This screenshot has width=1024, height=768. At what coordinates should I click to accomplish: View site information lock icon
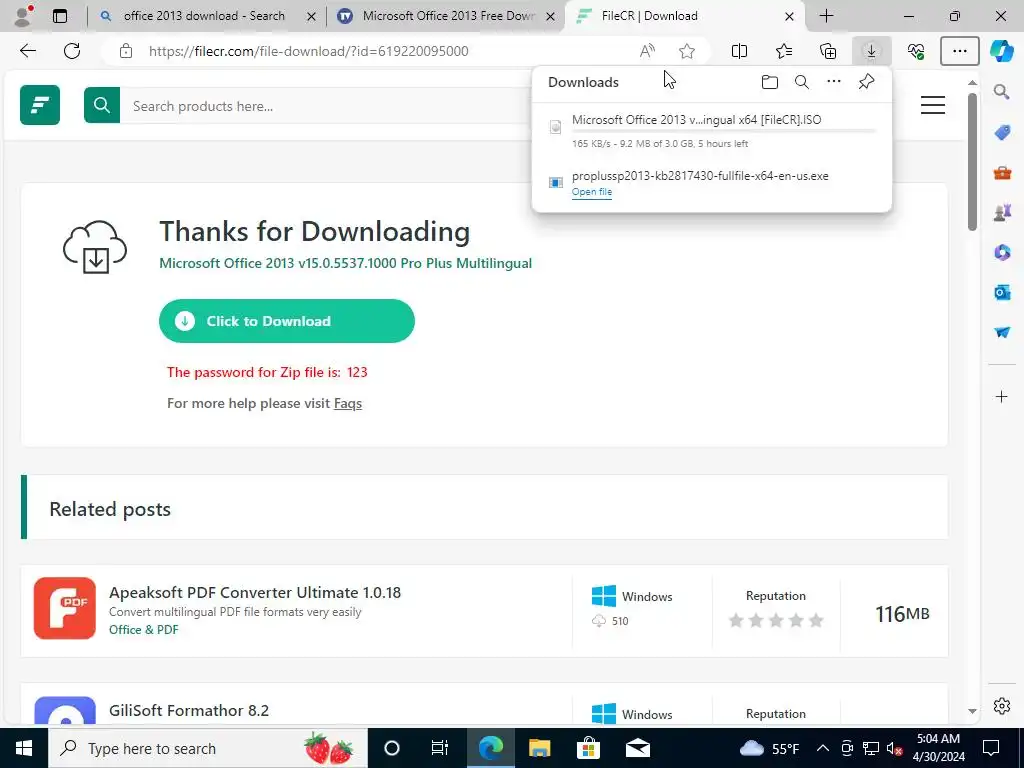coord(126,51)
